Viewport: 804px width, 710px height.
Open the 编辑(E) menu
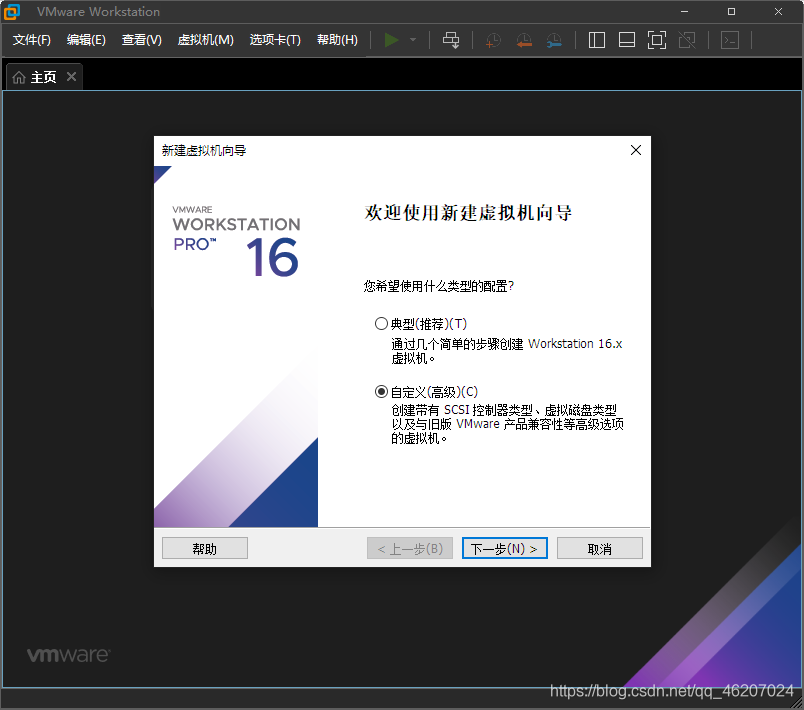tap(86, 40)
